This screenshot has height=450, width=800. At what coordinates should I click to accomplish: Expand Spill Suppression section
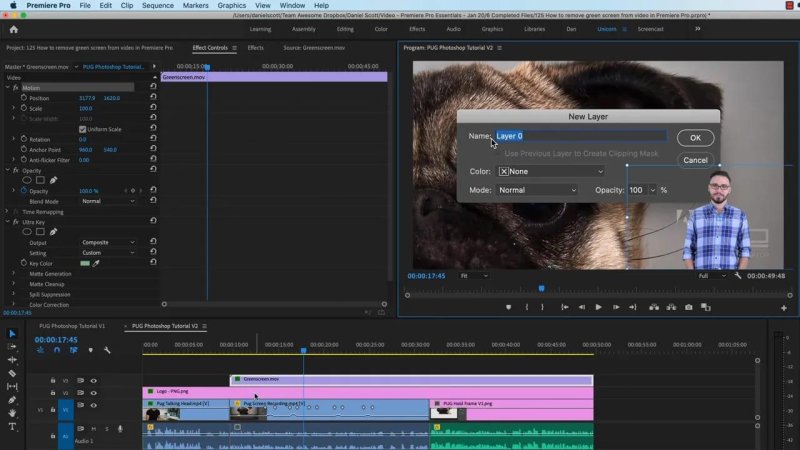(14, 294)
